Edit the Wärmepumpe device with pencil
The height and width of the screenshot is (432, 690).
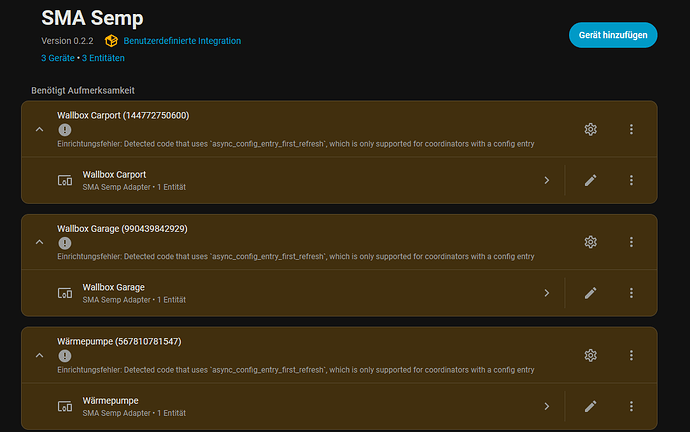click(x=591, y=406)
